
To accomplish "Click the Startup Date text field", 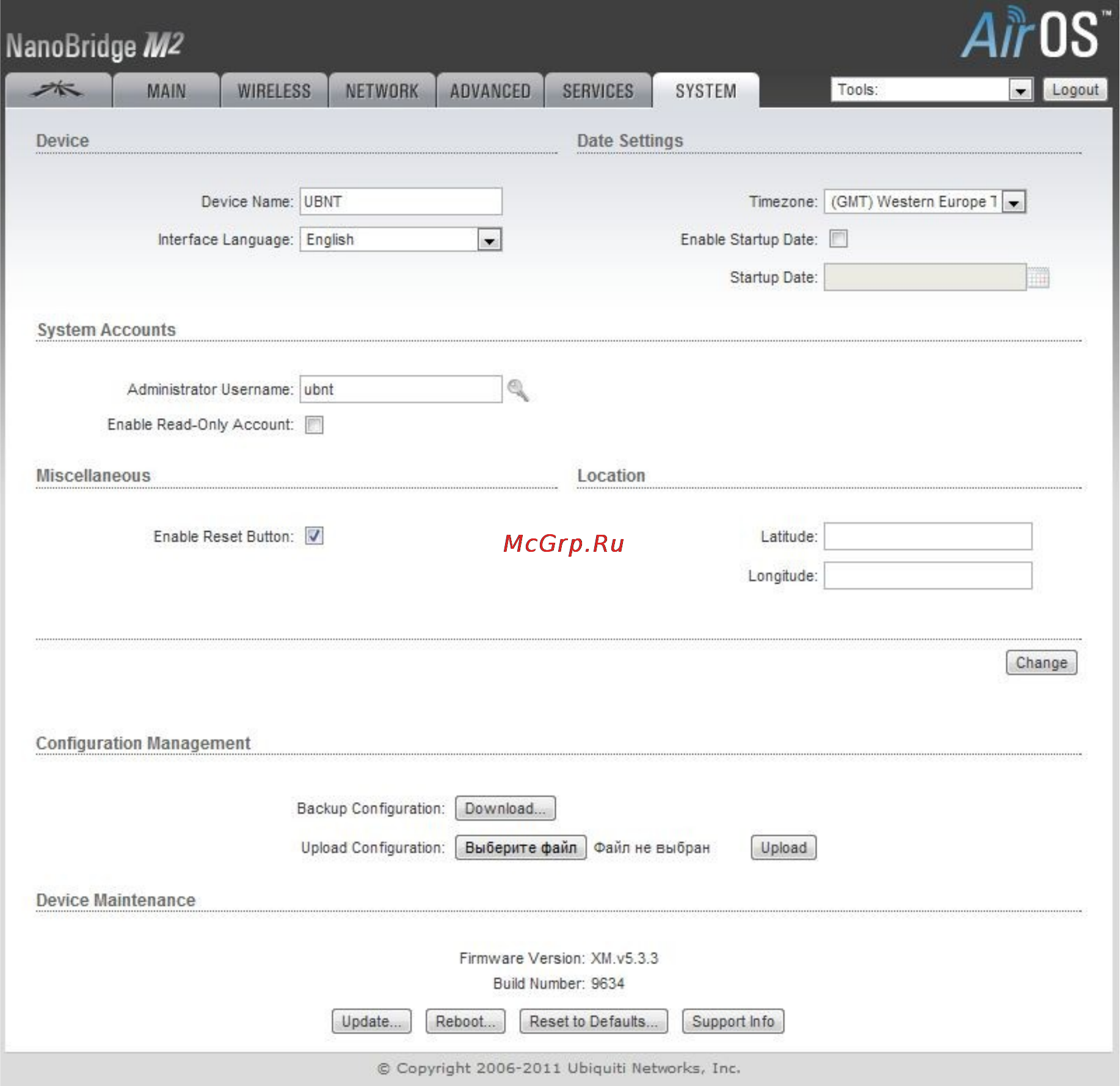I will 925,277.
